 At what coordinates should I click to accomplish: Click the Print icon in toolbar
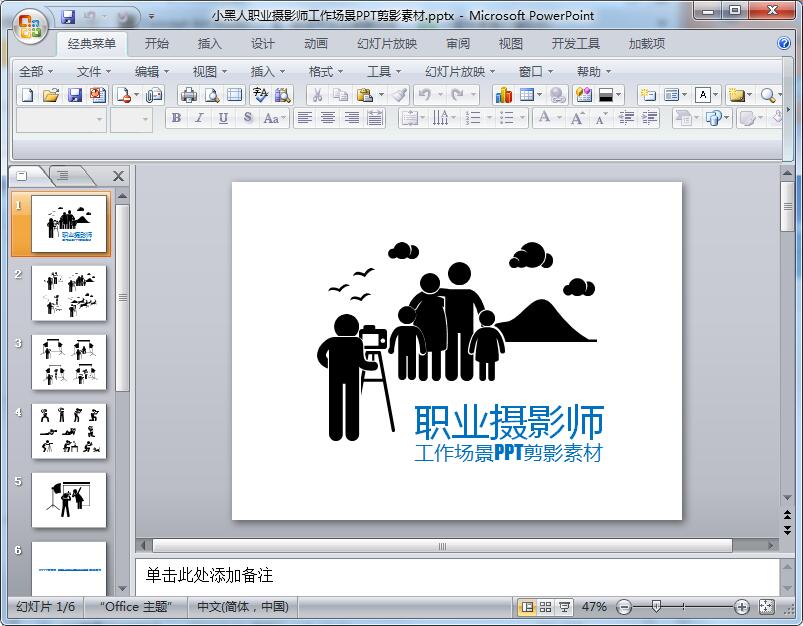188,95
